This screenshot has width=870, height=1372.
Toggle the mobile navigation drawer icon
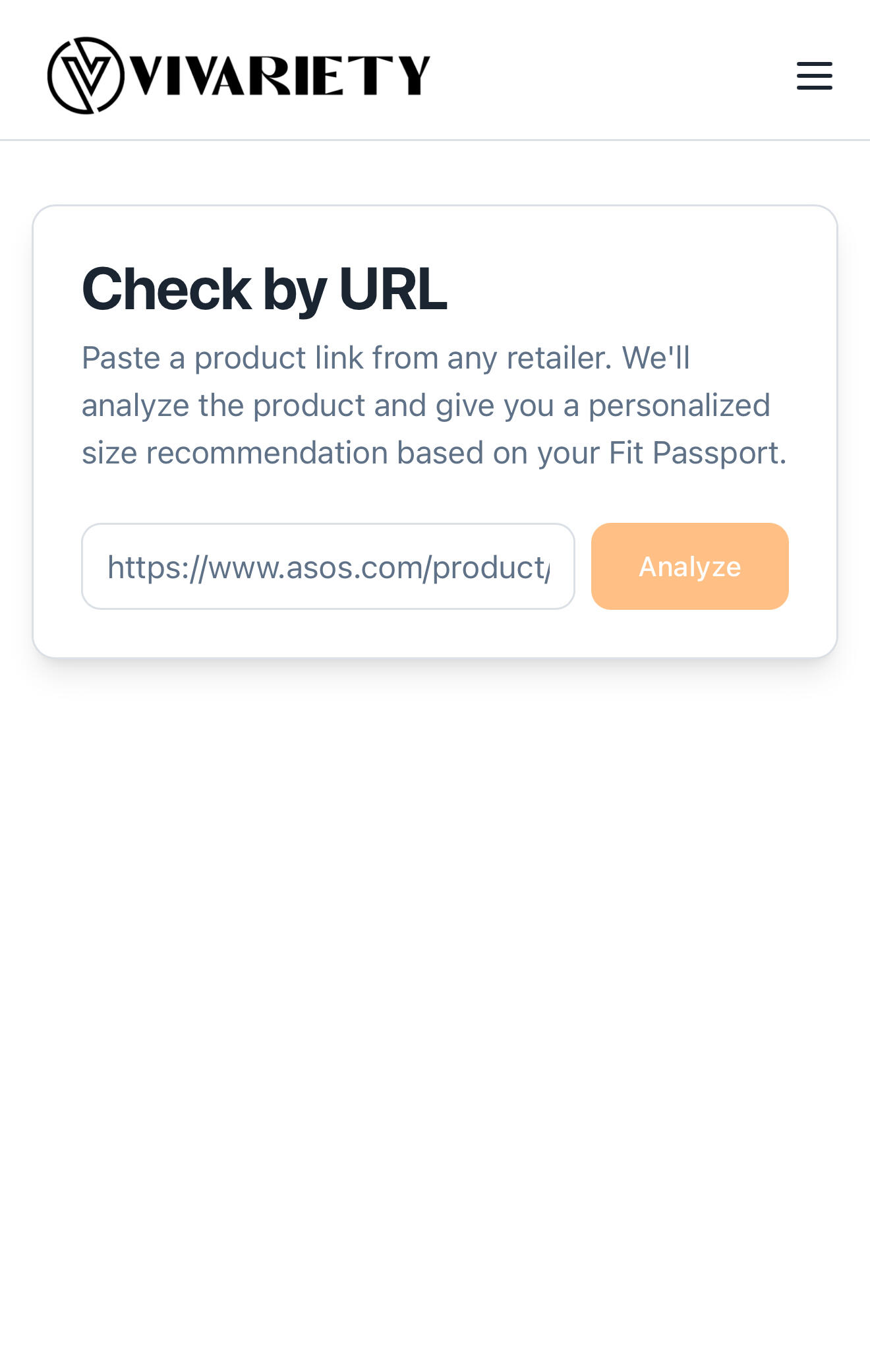(814, 76)
